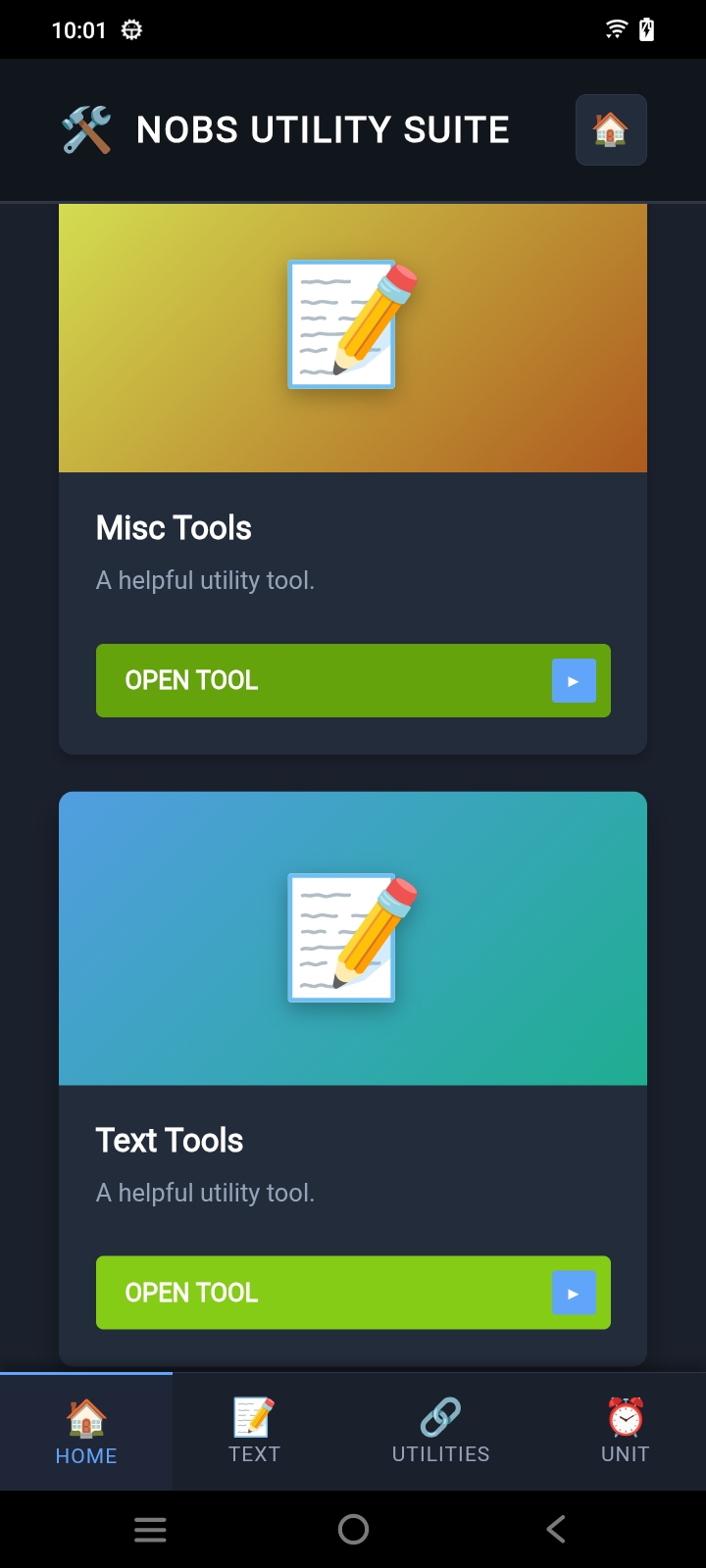Switch to the Utilities tab
The height and width of the screenshot is (1568, 706).
[440, 1432]
